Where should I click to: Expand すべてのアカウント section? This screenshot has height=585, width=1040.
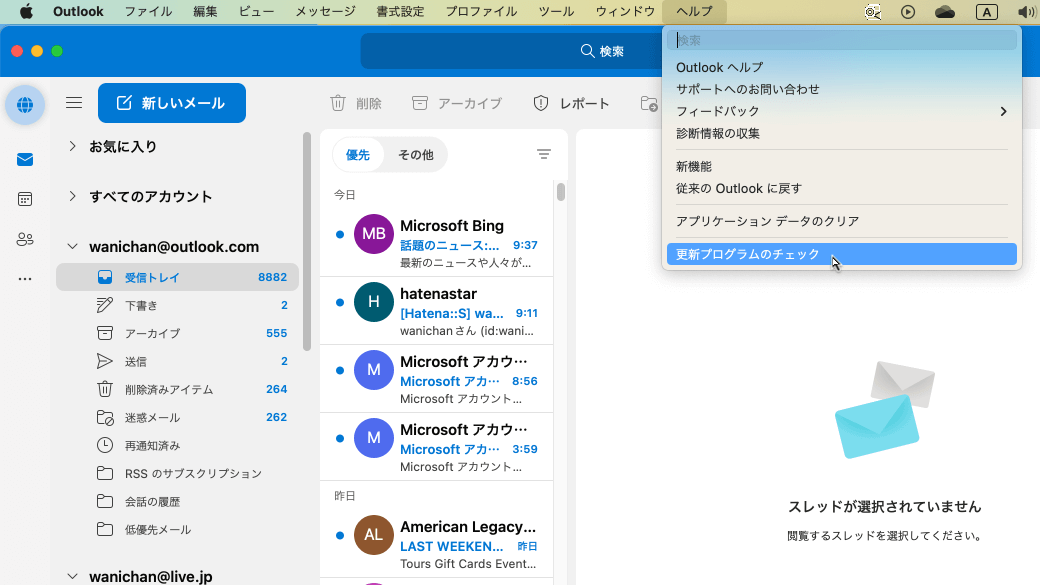(72, 196)
